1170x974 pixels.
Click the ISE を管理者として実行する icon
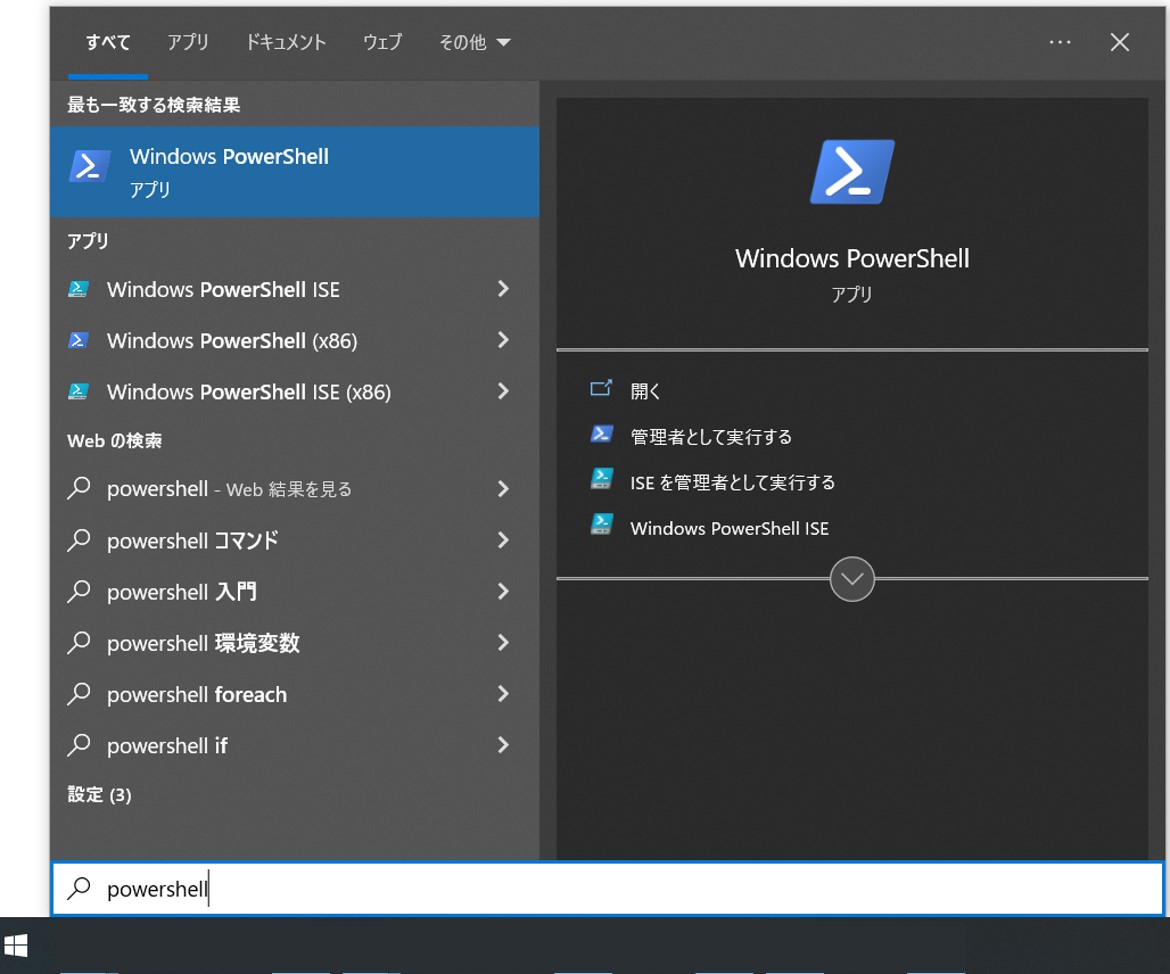(x=601, y=480)
